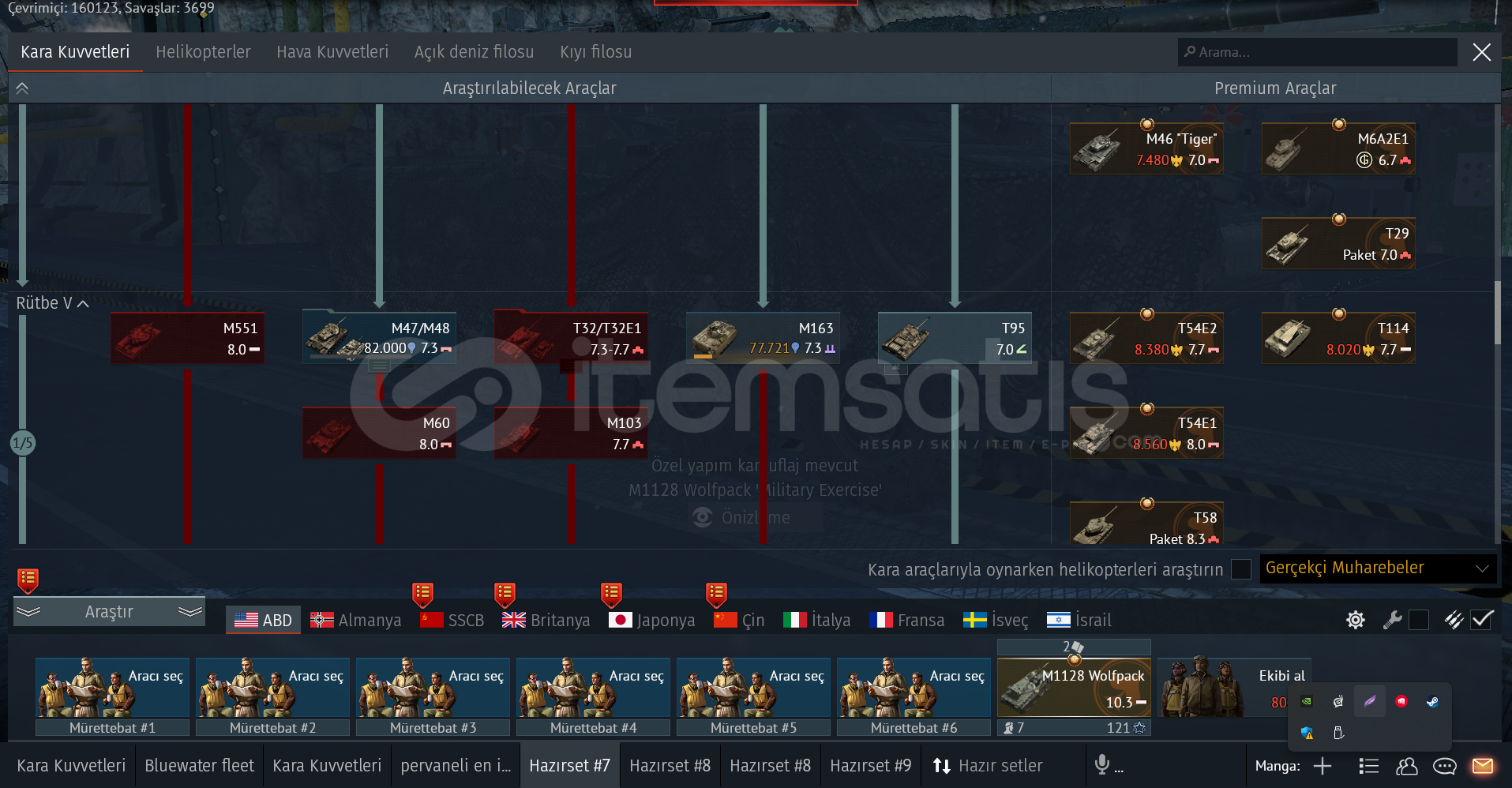Select the Almanya nation tab
The image size is (1512, 788).
356,620
